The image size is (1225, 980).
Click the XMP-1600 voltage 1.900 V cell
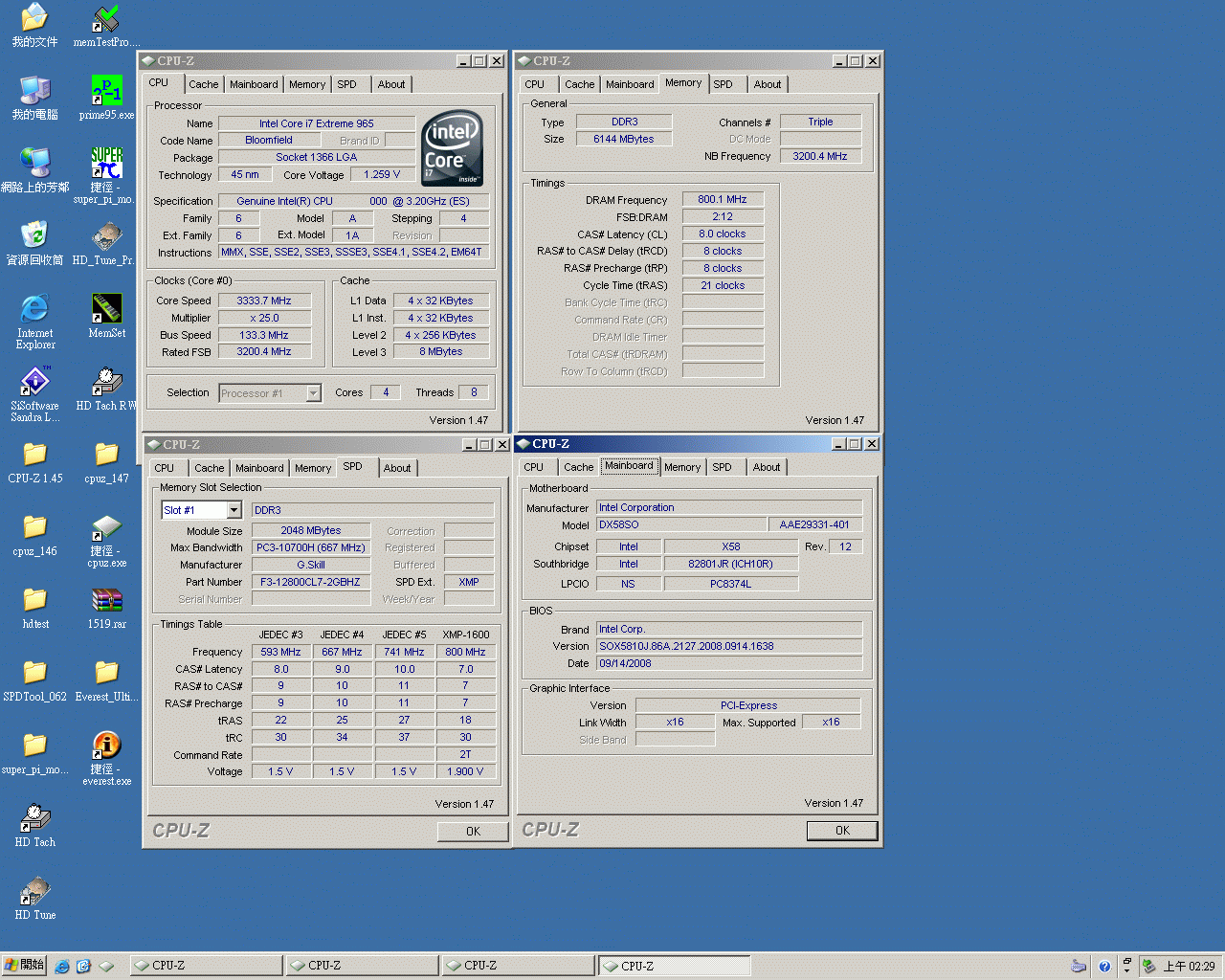click(x=465, y=771)
